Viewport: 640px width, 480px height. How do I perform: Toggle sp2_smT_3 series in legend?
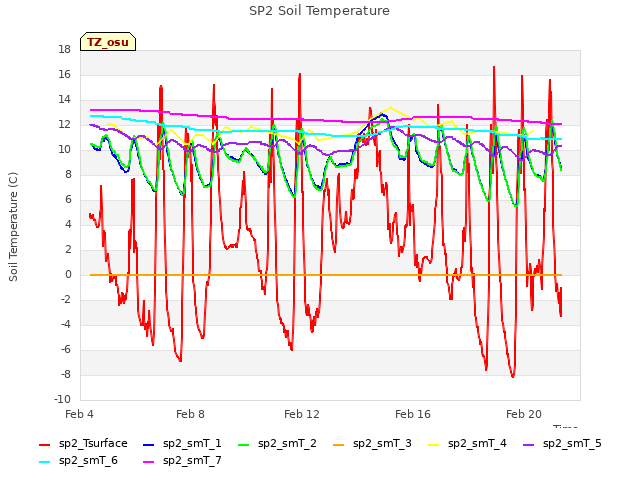pyautogui.click(x=373, y=443)
